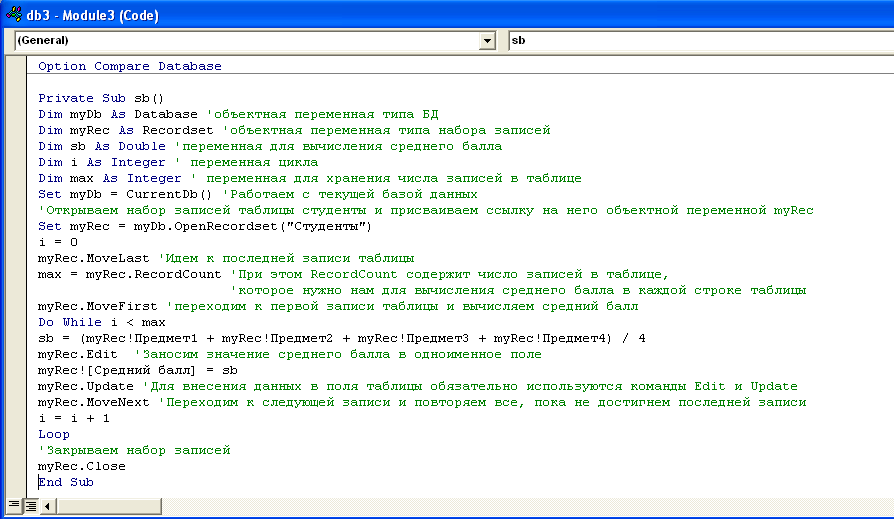Click the line "i = i + 1"
894x519 pixels.
(x=74, y=418)
